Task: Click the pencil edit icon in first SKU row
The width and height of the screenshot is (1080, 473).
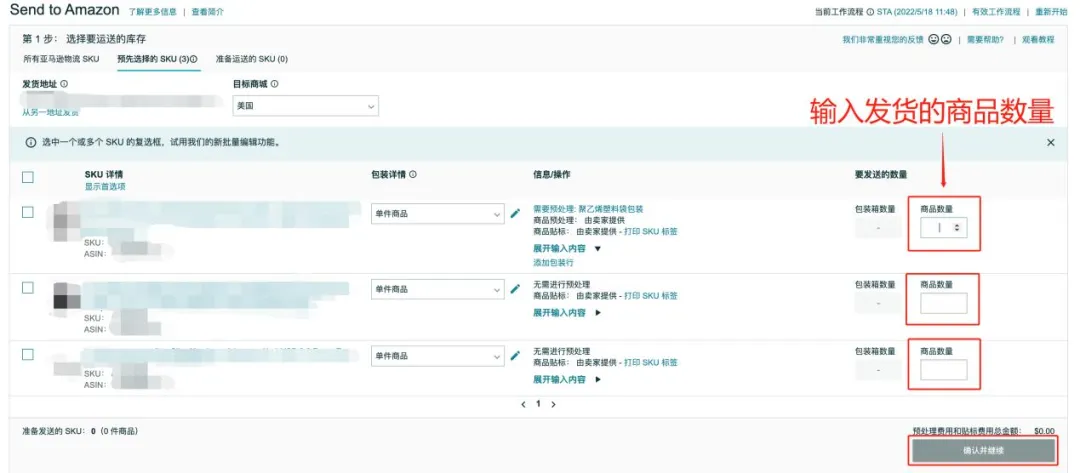Action: [x=515, y=213]
